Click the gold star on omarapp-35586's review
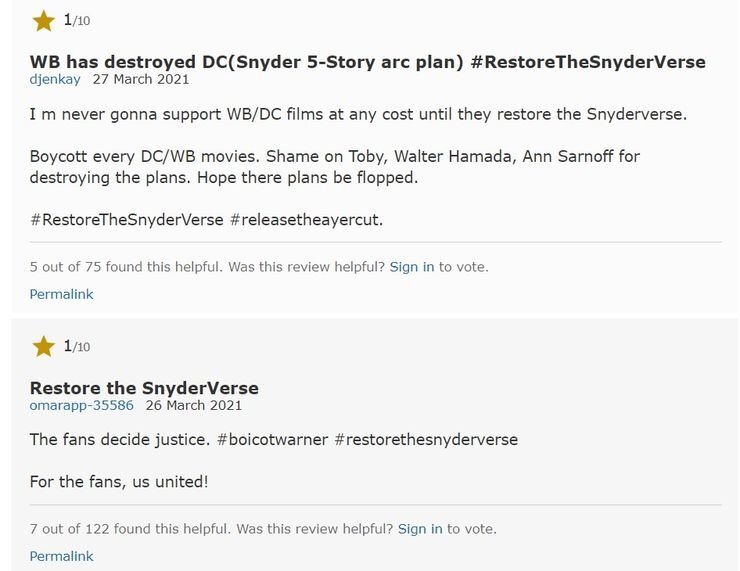This screenshot has height=571, width=740. click(43, 347)
